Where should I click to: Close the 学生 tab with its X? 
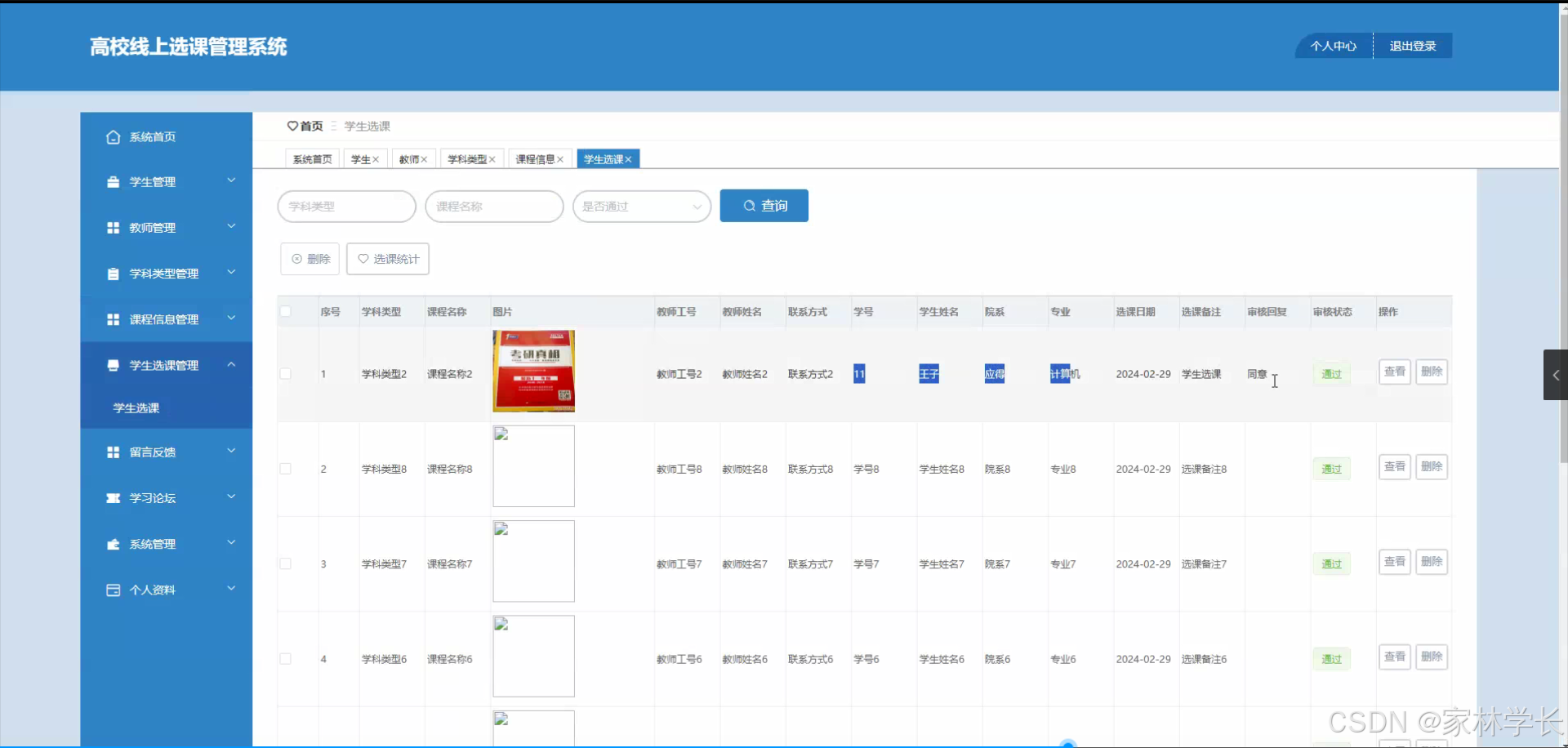click(376, 159)
